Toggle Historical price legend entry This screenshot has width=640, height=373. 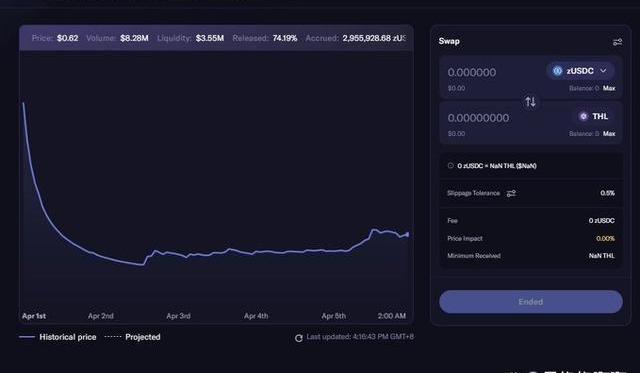(58, 337)
